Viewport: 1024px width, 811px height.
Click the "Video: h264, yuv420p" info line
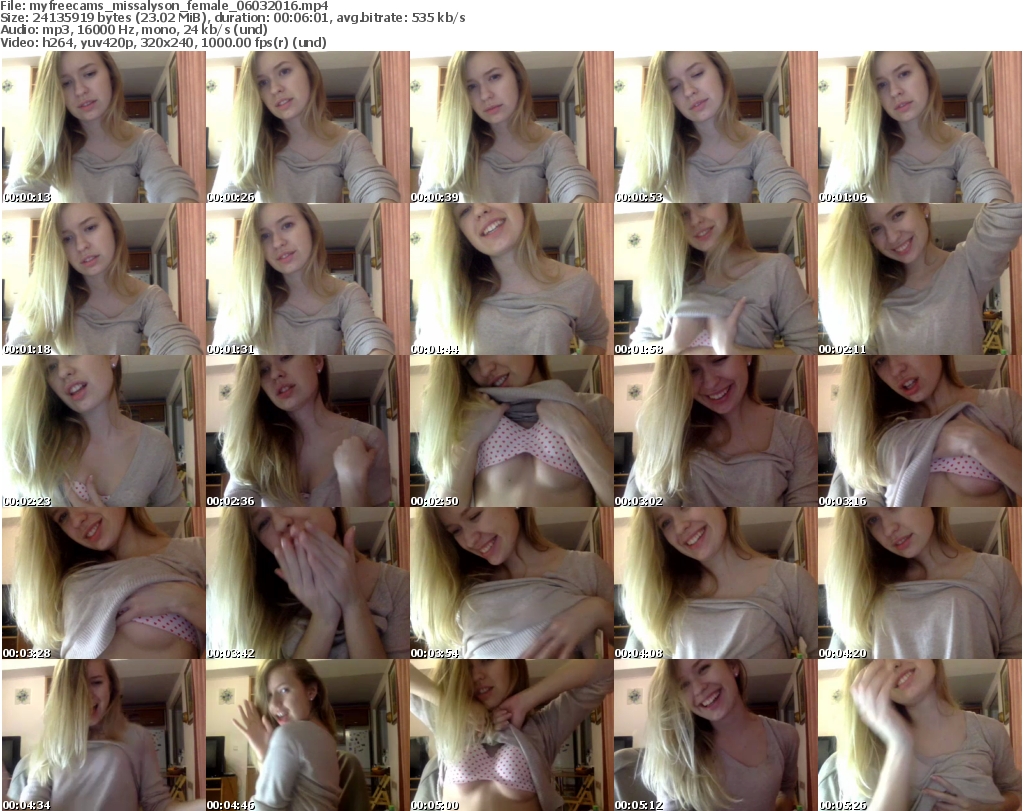click(163, 42)
